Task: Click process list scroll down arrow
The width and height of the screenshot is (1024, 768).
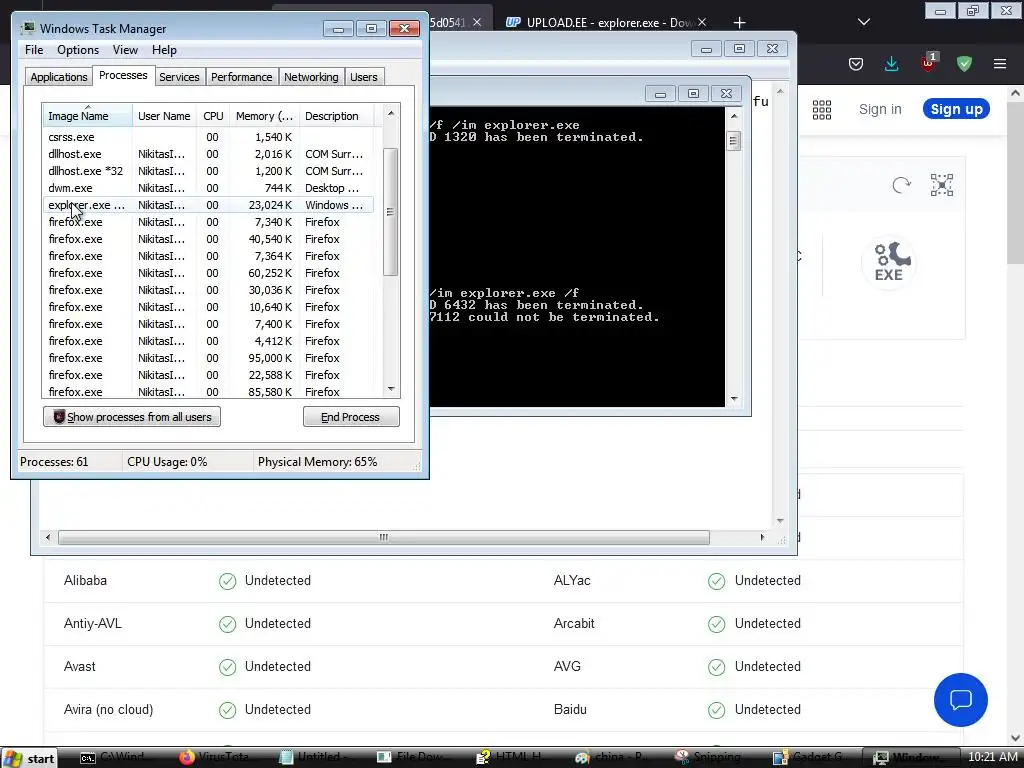Action: [x=391, y=389]
